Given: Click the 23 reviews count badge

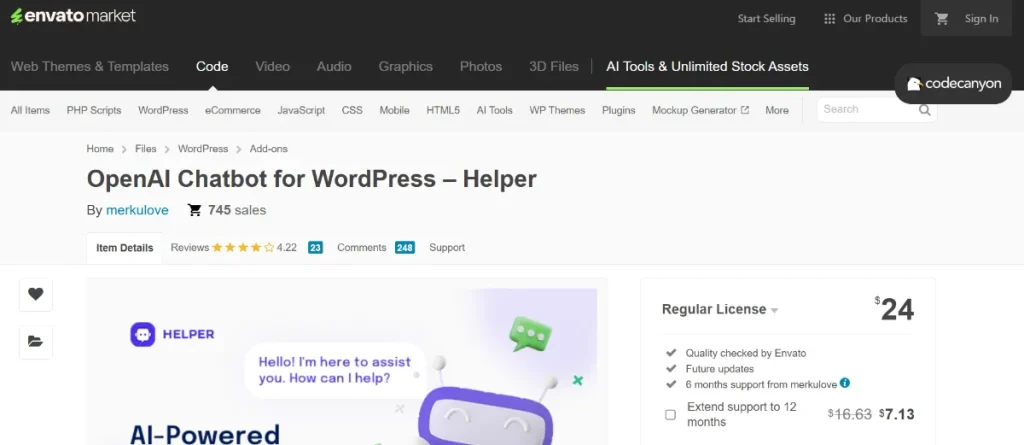Looking at the screenshot, I should pos(315,248).
